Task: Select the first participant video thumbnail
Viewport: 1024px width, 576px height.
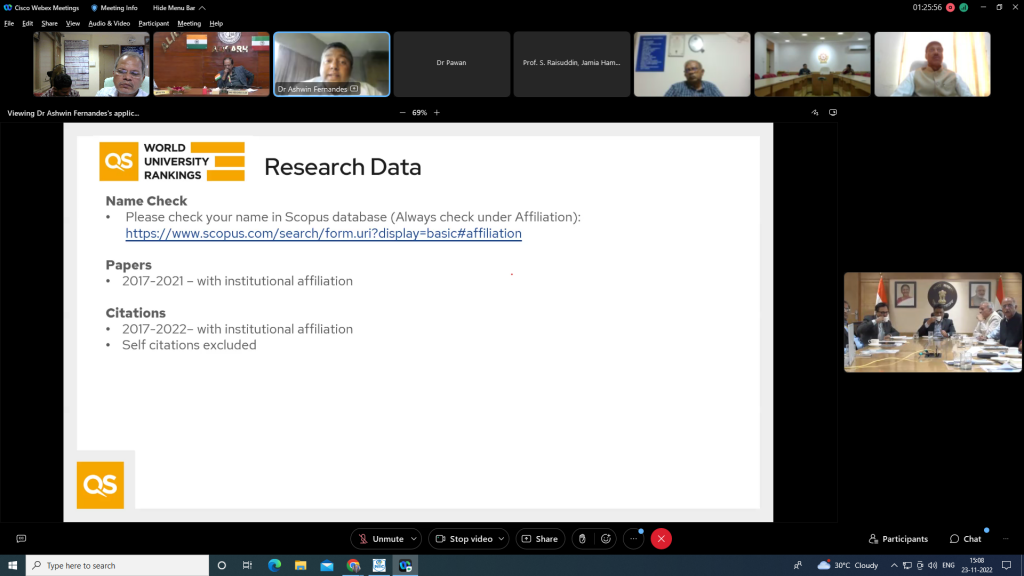Action: tap(91, 64)
